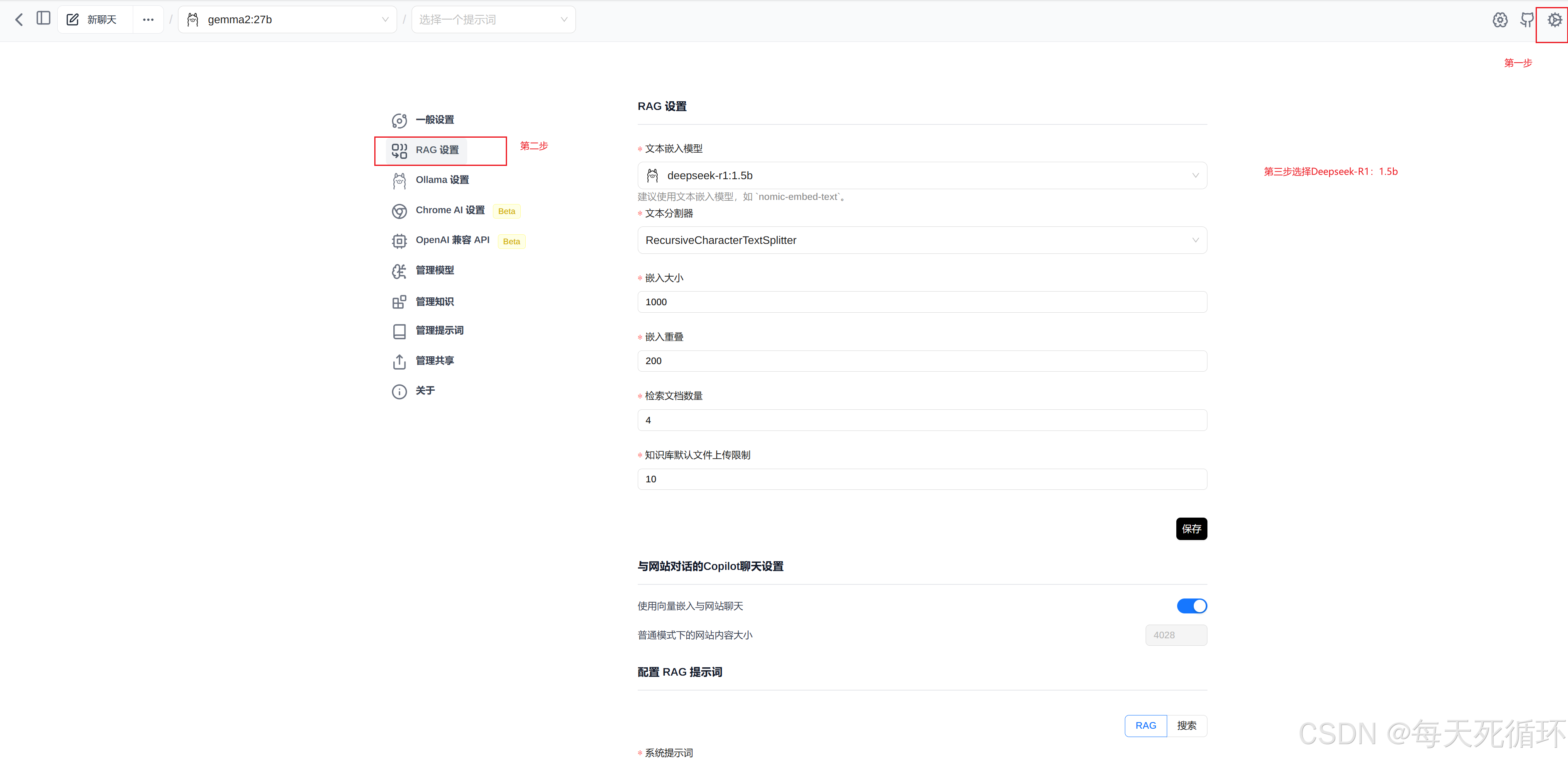This screenshot has width=1568, height=759.
Task: Expand the deepseek-r1:1.5b embedding model dropdown
Action: pyautogui.click(x=922, y=175)
